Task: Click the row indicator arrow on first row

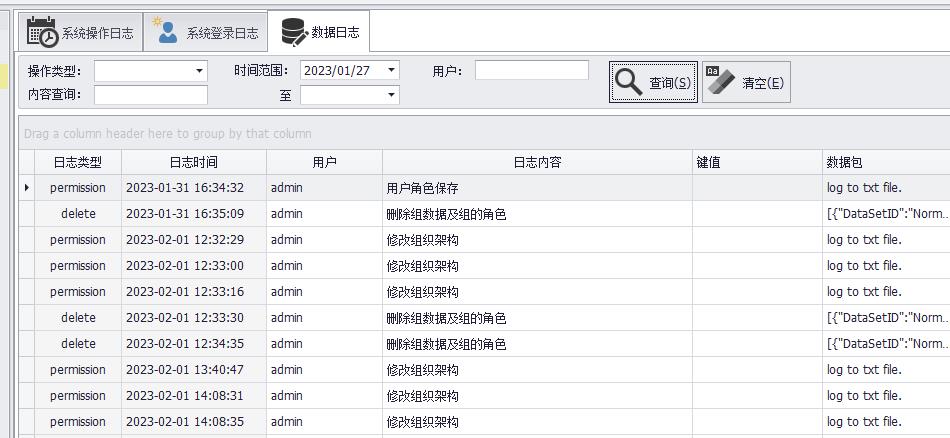Action: click(x=26, y=188)
